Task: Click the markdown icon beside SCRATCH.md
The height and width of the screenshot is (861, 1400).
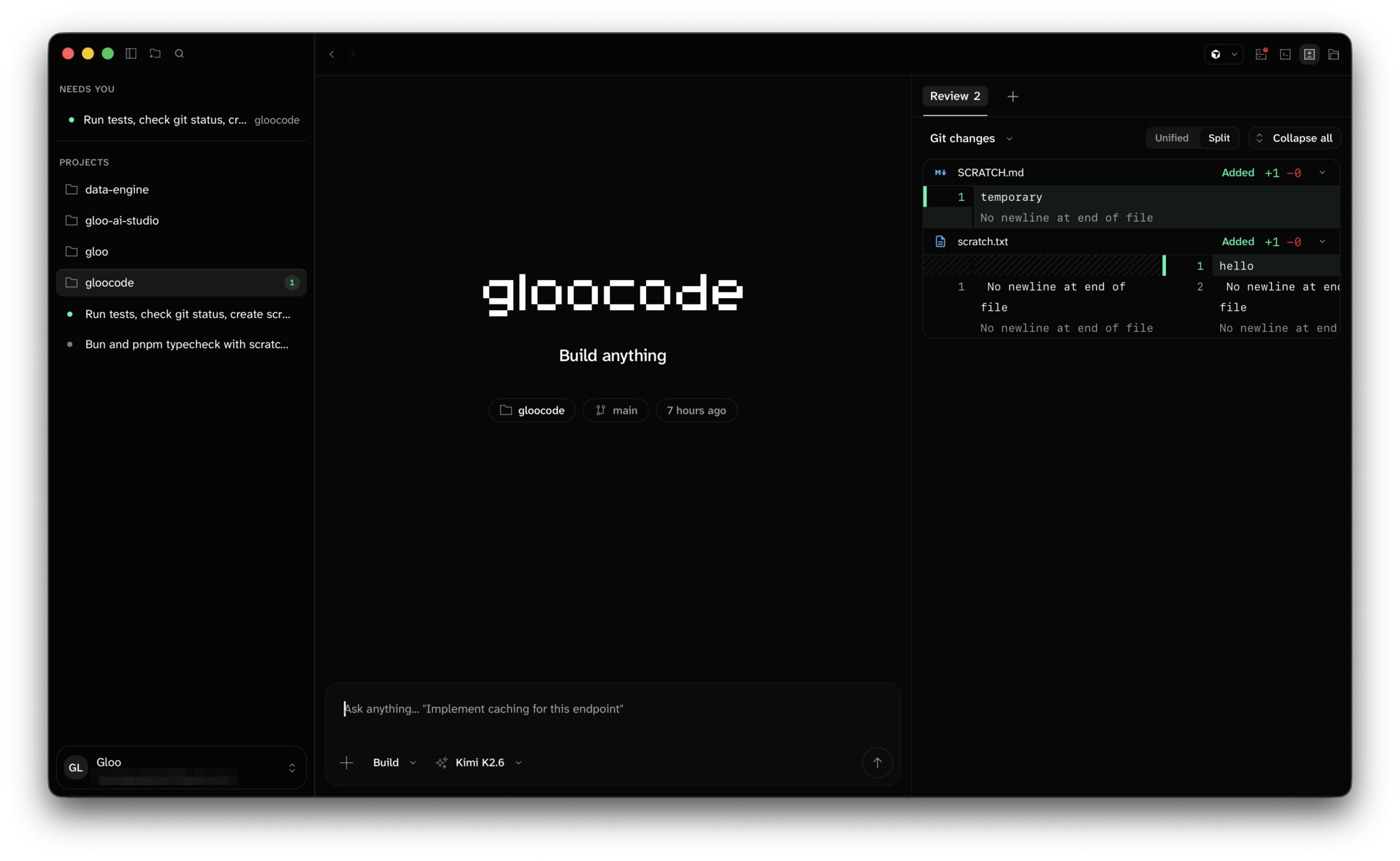Action: [940, 172]
